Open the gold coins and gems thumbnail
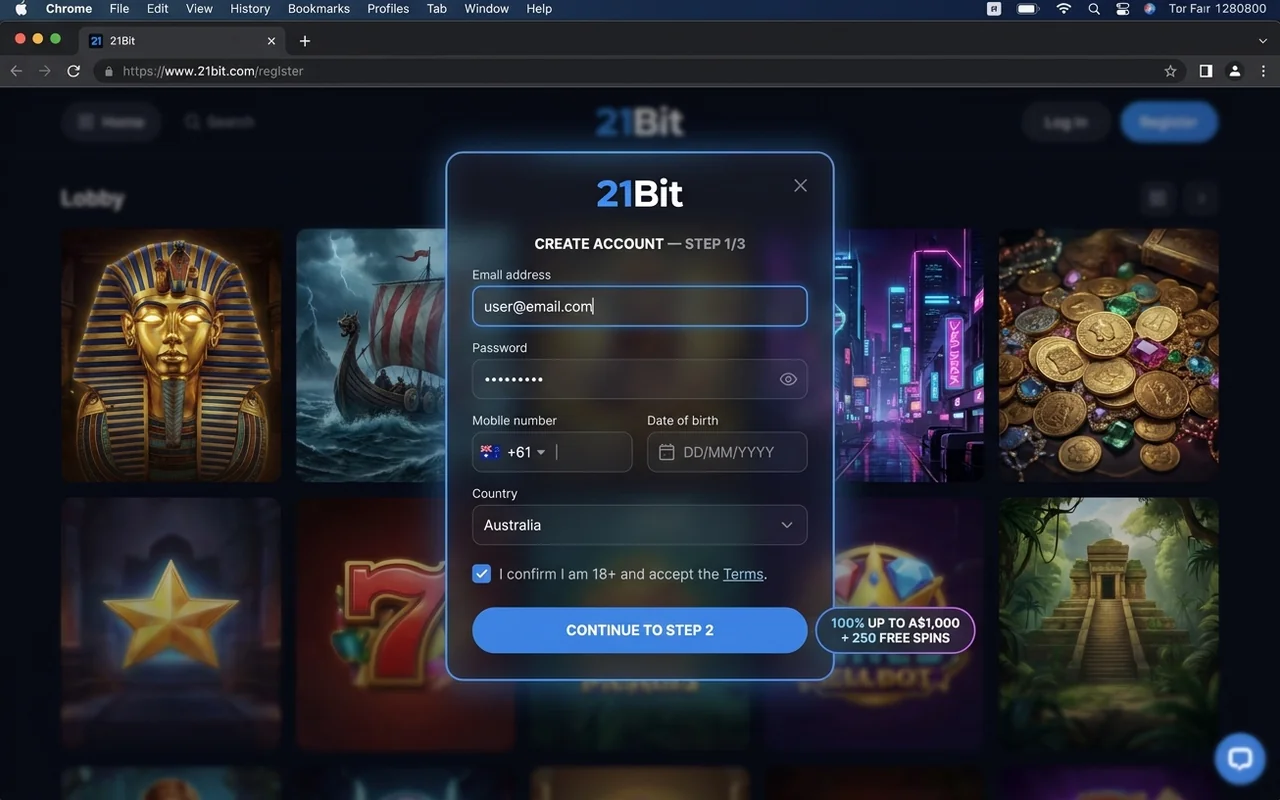Screen dimensions: 1280x800 pyautogui.click(x=1109, y=355)
